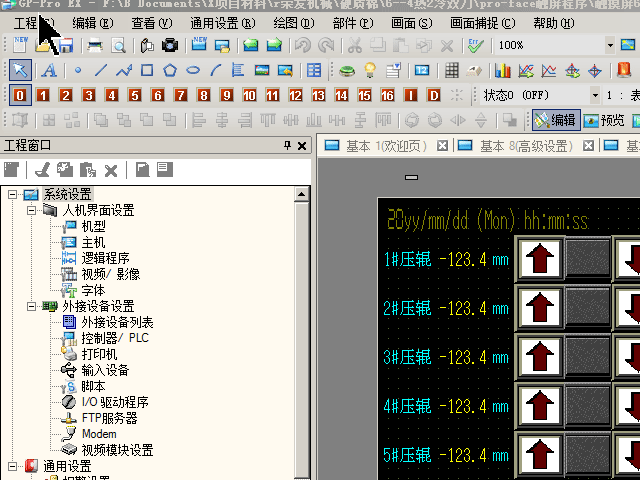This screenshot has width=640, height=480.
Task: Click the scissors cut icon
Action: coord(354,45)
